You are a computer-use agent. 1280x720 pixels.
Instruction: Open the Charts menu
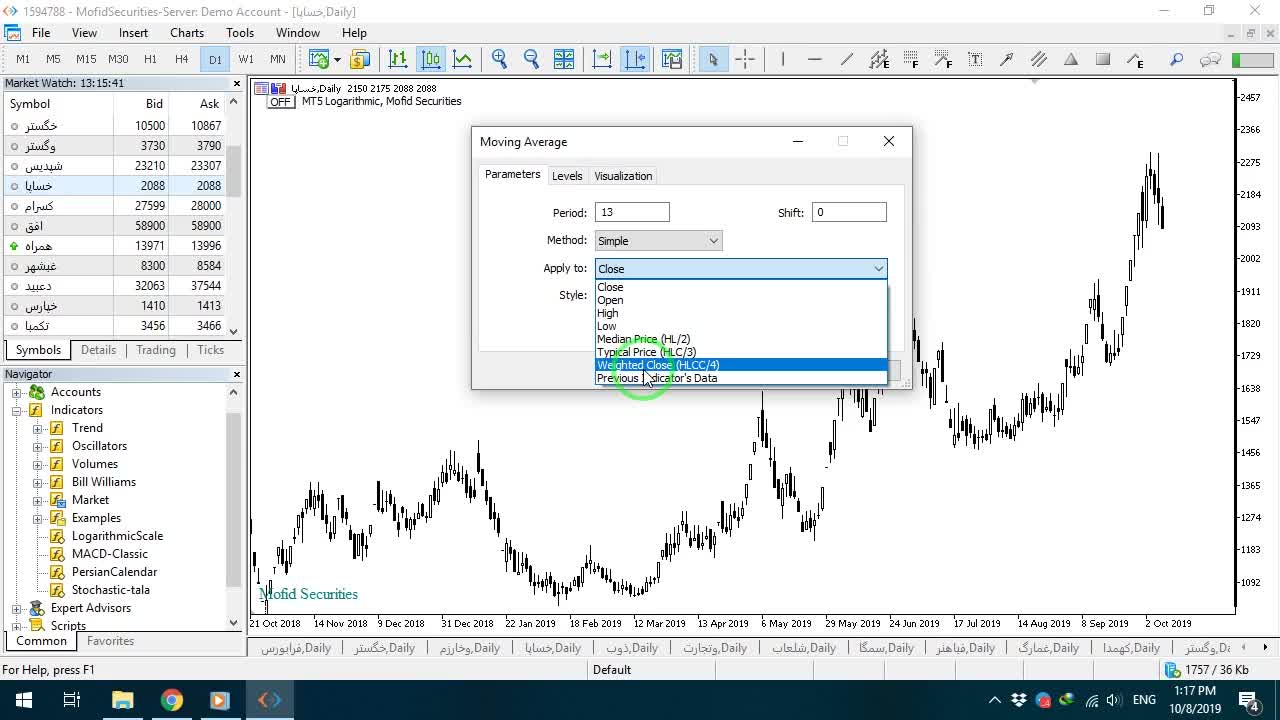click(187, 33)
